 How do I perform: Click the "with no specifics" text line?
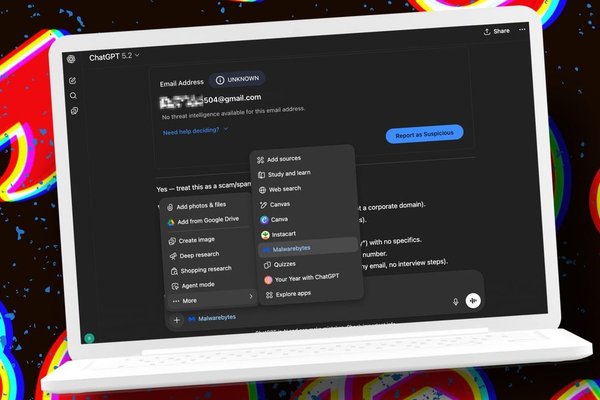click(x=391, y=241)
